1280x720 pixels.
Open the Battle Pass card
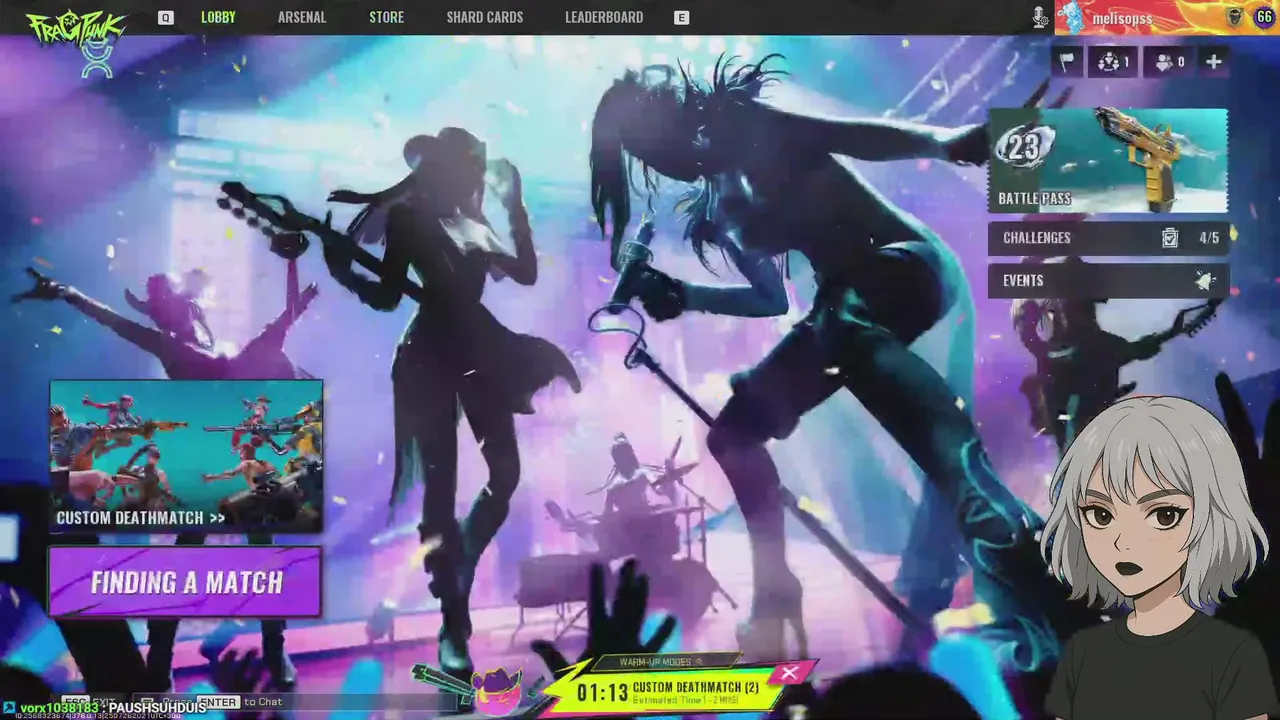click(x=1108, y=161)
